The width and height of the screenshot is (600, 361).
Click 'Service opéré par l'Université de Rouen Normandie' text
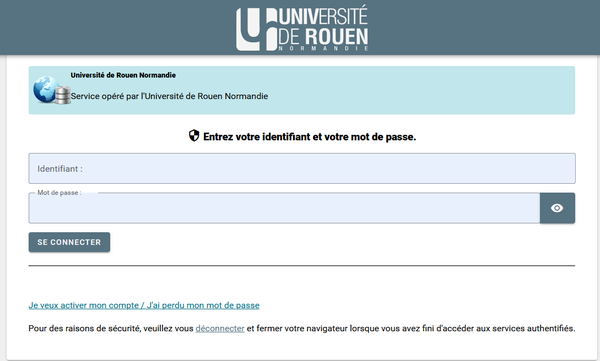click(x=169, y=96)
